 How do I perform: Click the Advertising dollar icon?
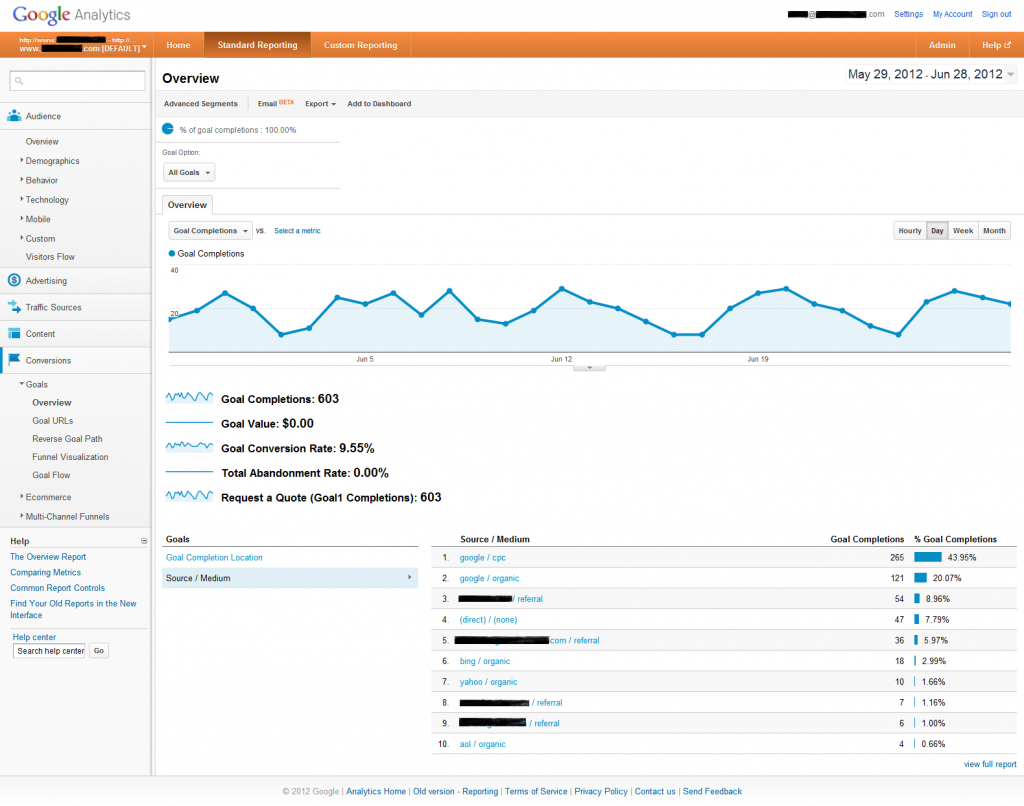14,280
